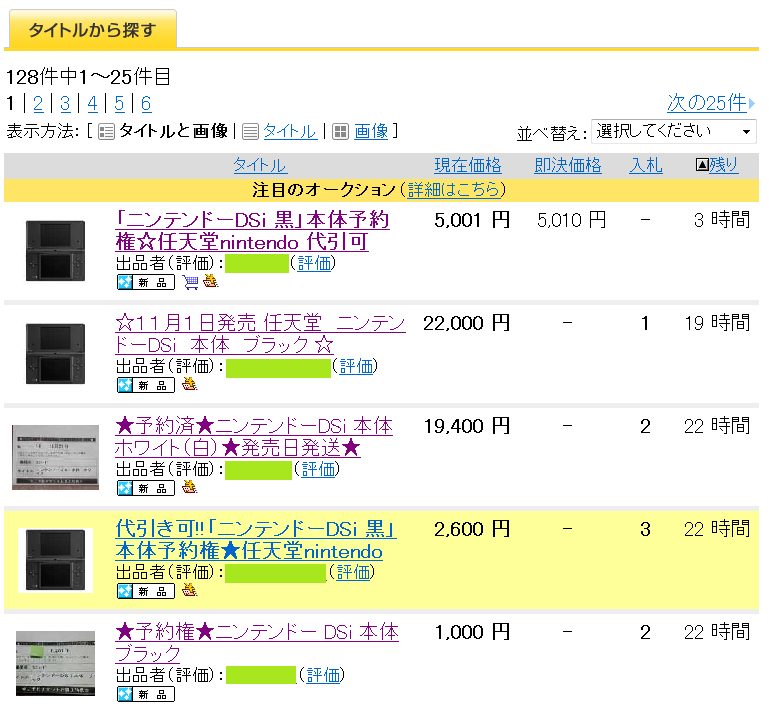This screenshot has height=710, width=769.
Task: Click thumbnail of the 2,600 円 listing
Action: [x=55, y=560]
